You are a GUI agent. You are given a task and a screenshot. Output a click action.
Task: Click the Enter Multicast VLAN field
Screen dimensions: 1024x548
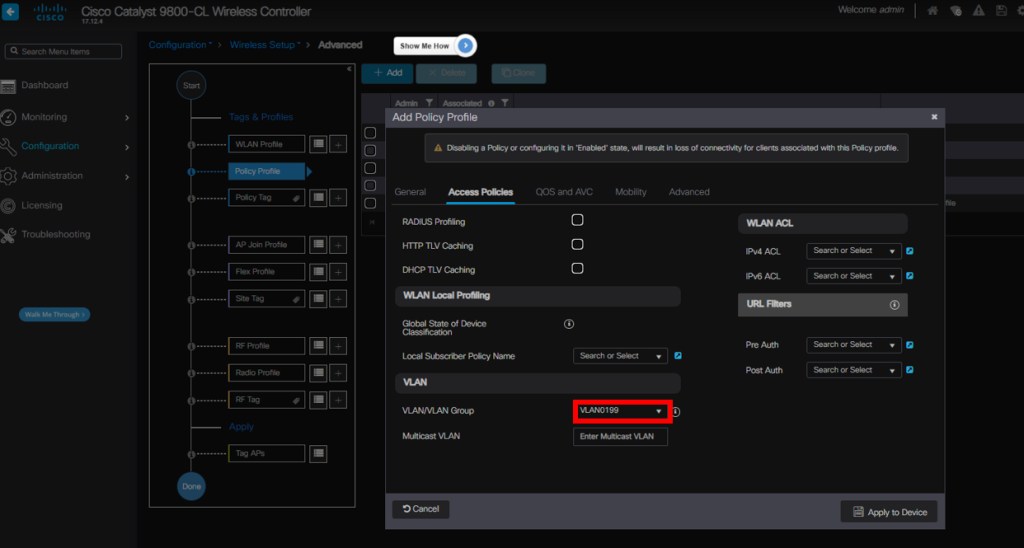point(620,436)
